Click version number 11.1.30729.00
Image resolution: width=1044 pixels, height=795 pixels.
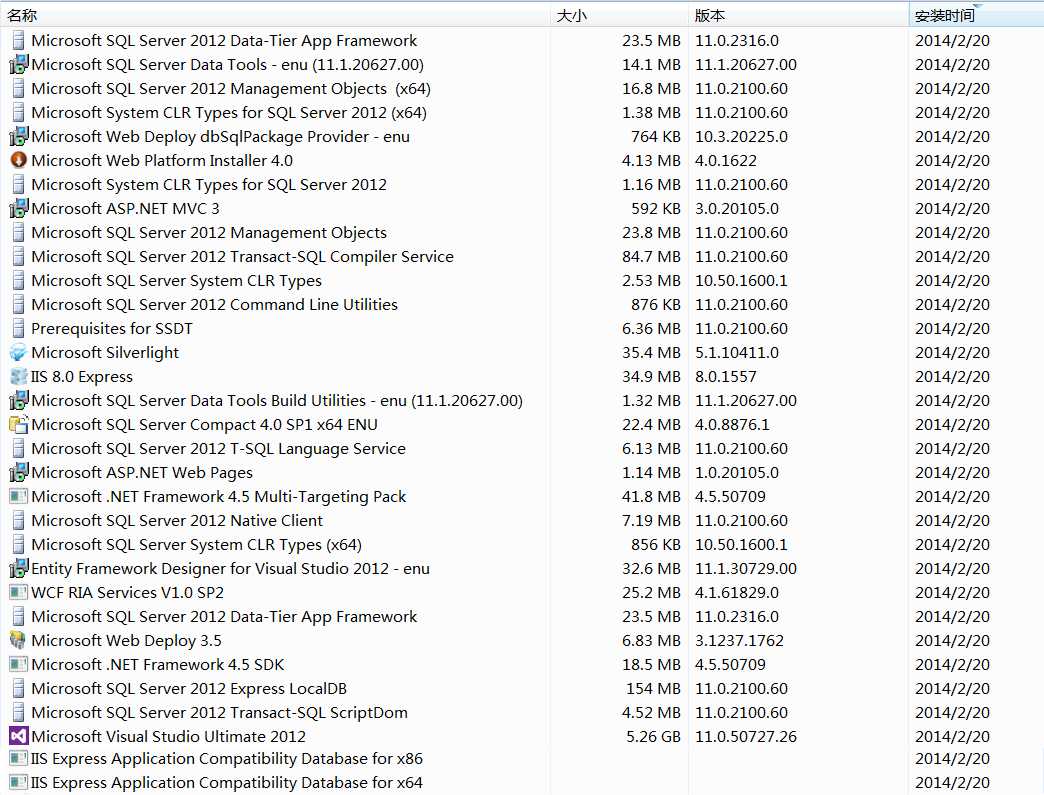click(x=746, y=568)
